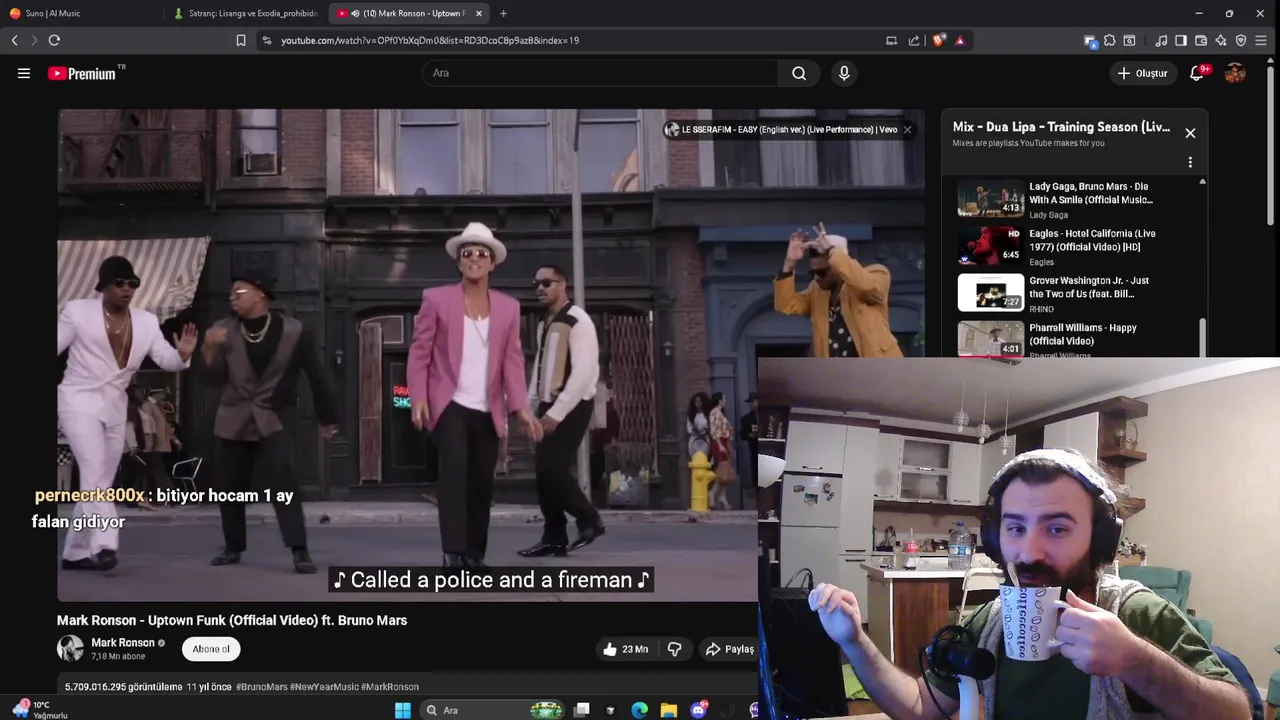Screen dimensions: 1280x720
Task: Open Leo AI sparkle icon
Action: tap(1221, 40)
